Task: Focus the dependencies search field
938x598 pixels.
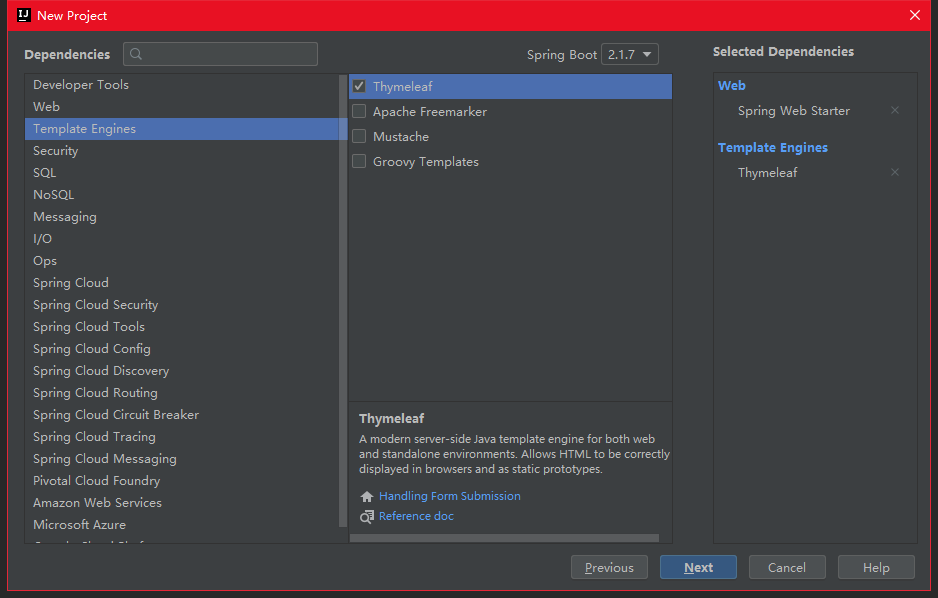Action: [220, 54]
